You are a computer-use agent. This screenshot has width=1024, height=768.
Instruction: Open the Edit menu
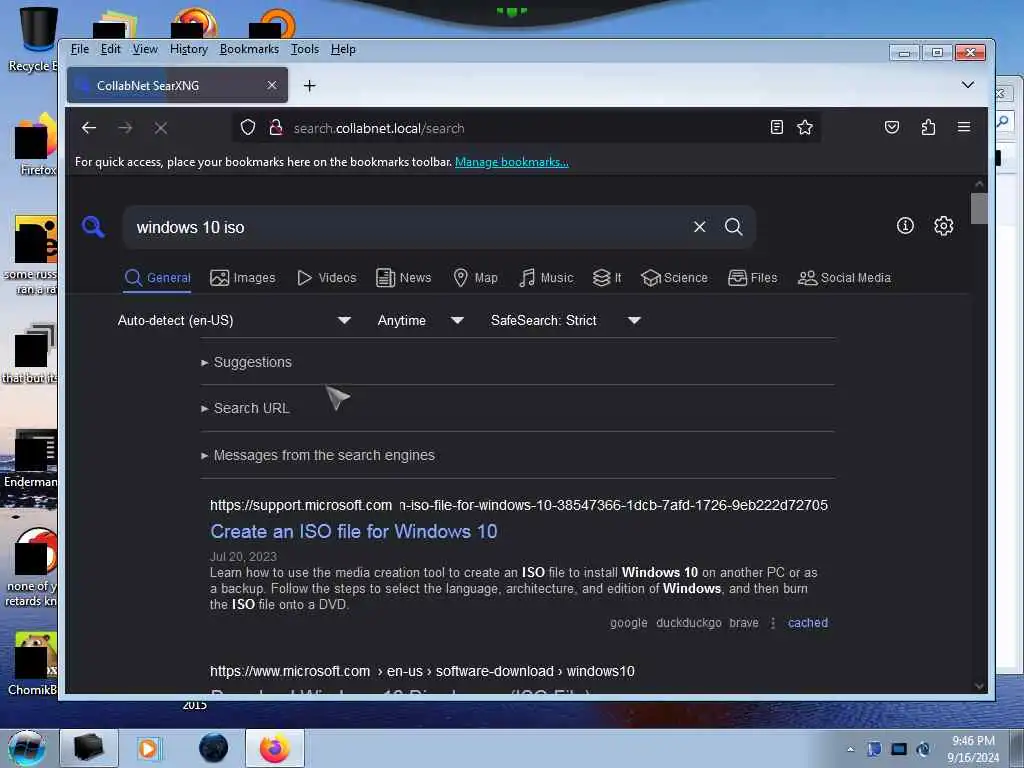pyautogui.click(x=110, y=49)
